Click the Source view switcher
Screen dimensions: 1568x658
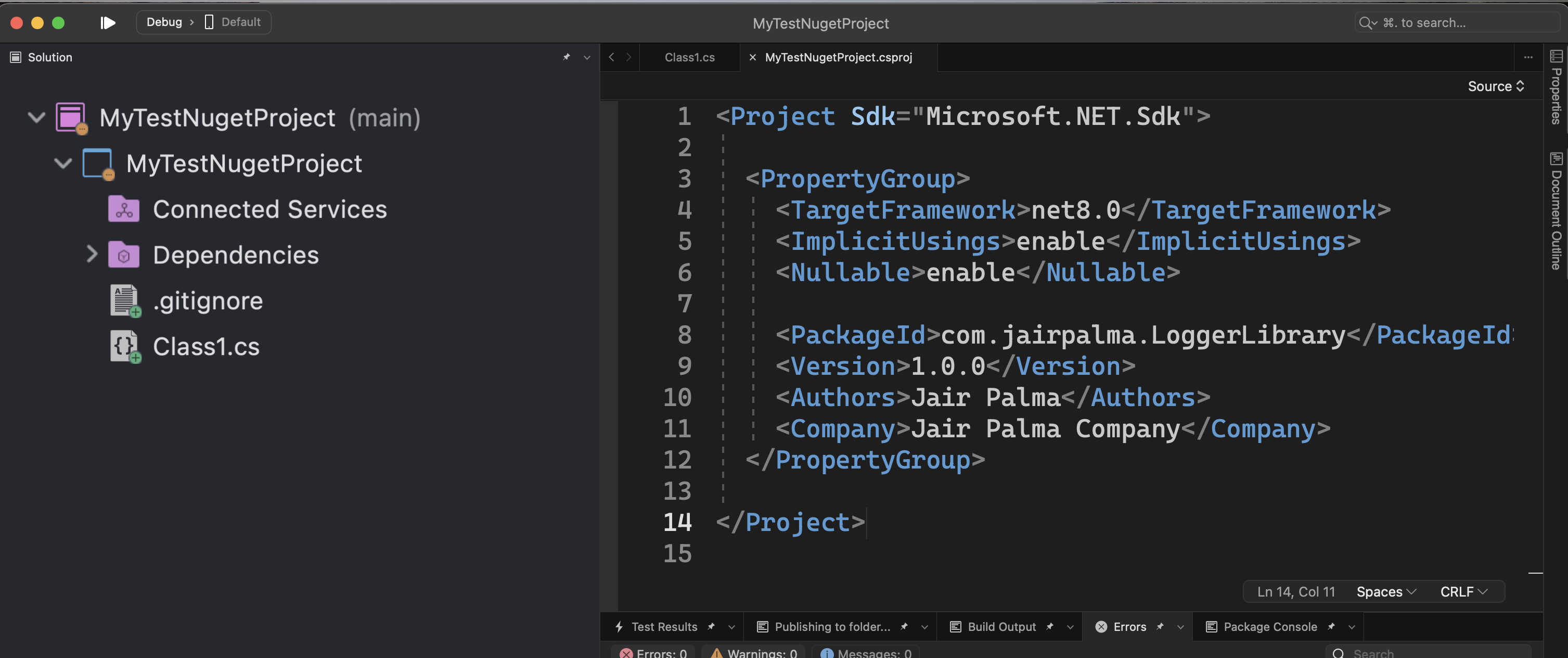(1495, 86)
